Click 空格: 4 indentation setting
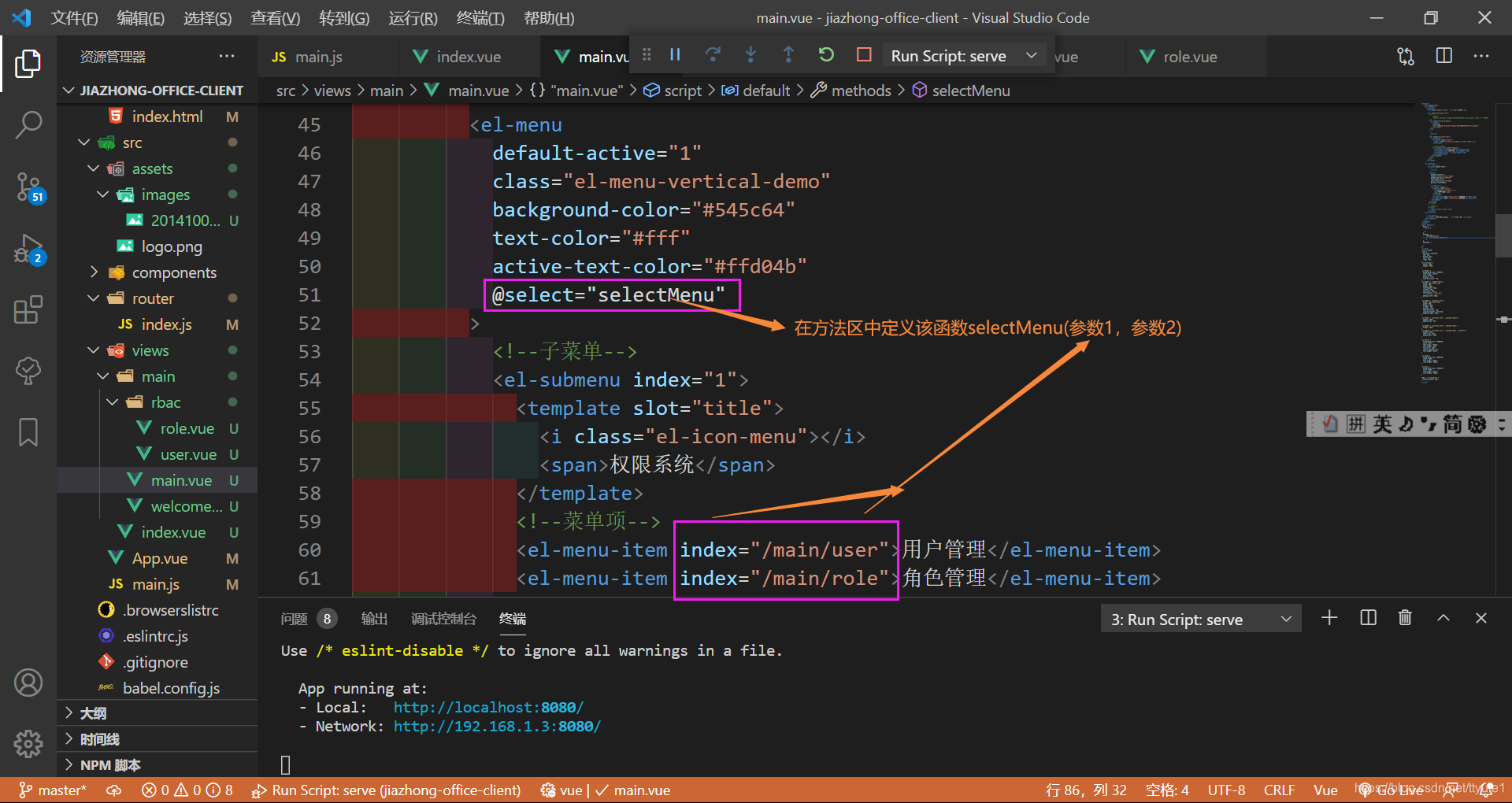Screen dimensions: 1512x803 tap(1167, 790)
